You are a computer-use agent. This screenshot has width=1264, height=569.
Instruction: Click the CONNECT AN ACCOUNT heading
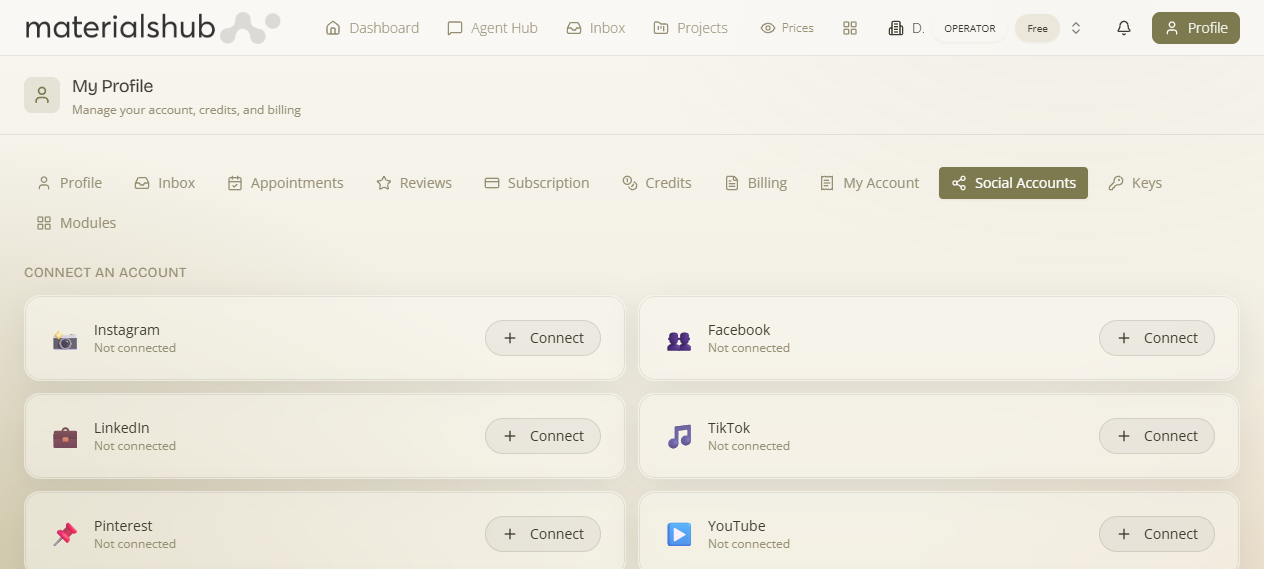click(105, 272)
